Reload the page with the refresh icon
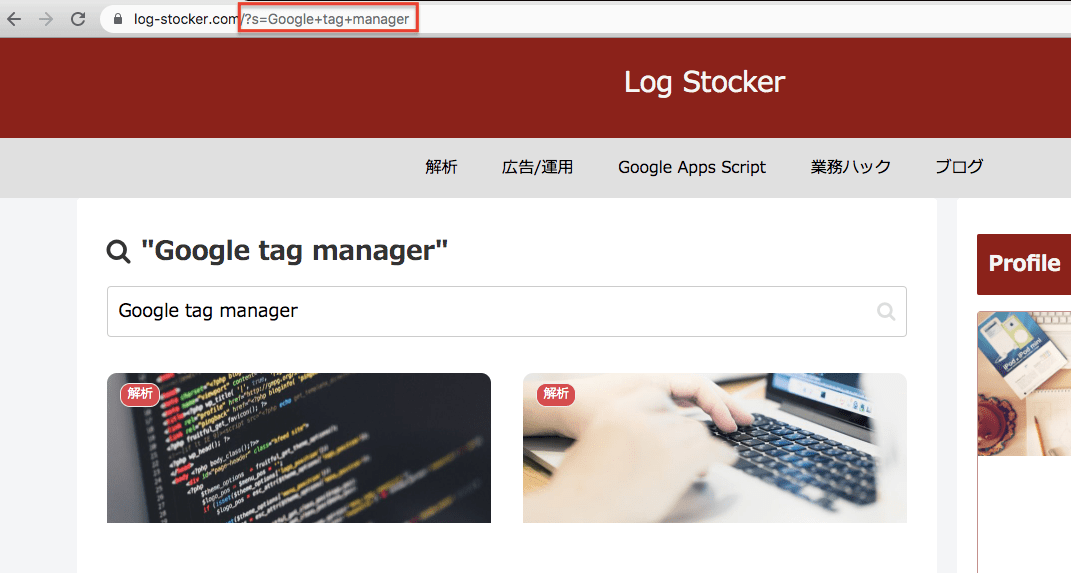 [x=78, y=19]
